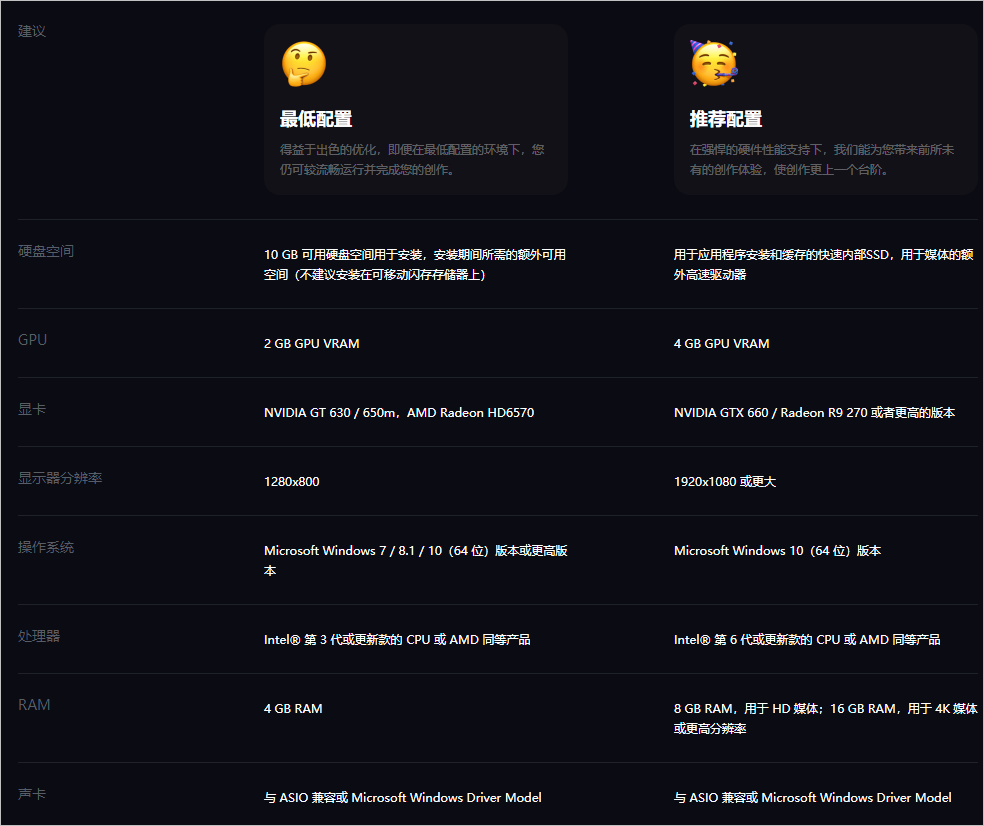Screen dimensions: 984x826
Task: Select the 4 GB GPU VRAM recommended spec
Action: click(720, 343)
